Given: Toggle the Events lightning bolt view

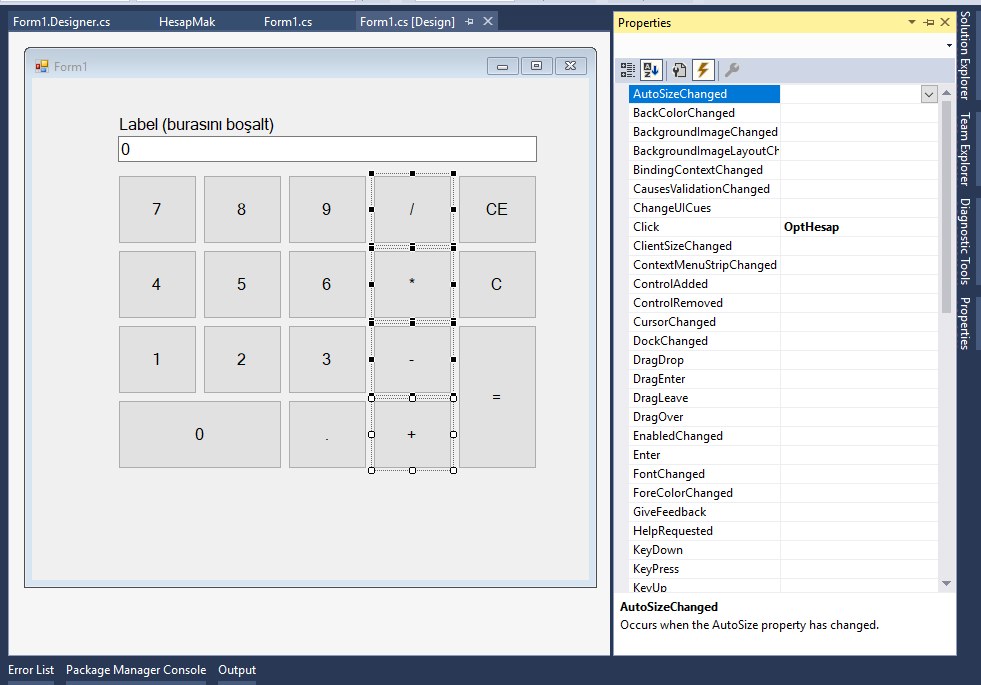Looking at the screenshot, I should coord(703,70).
